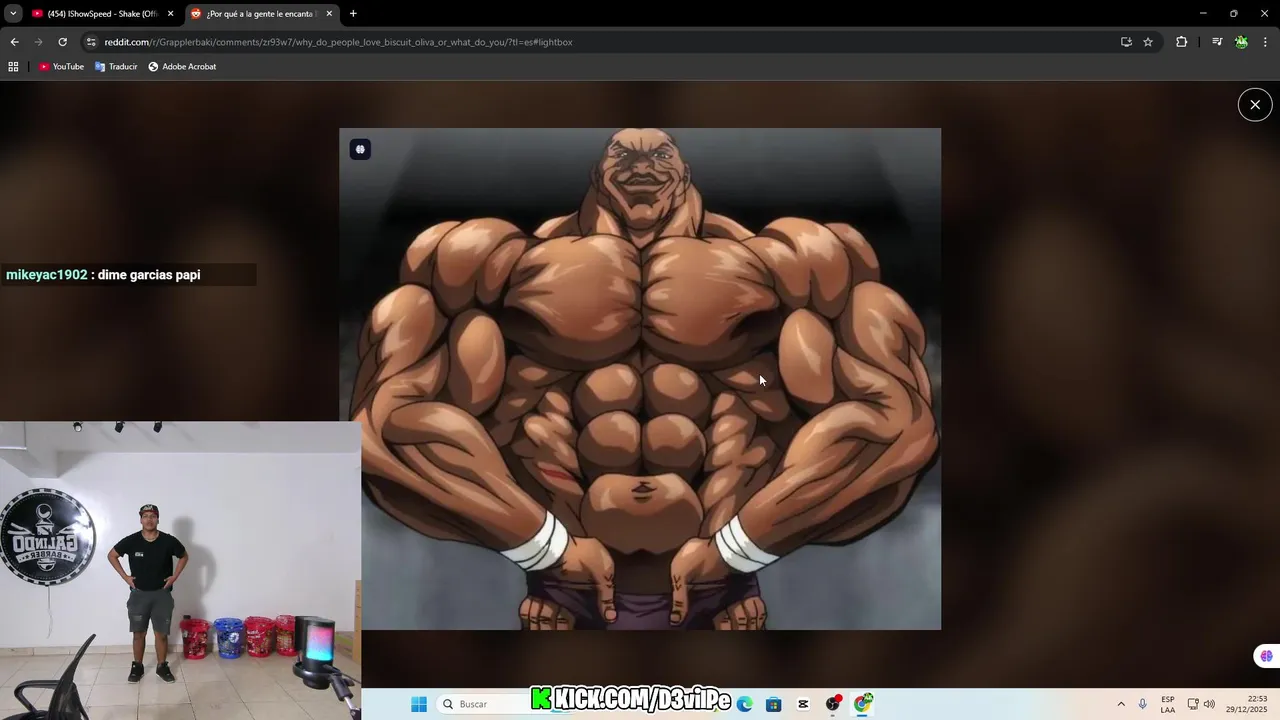Switch to Chrome on the taskbar
The image size is (1280, 720).
pyautogui.click(x=863, y=704)
